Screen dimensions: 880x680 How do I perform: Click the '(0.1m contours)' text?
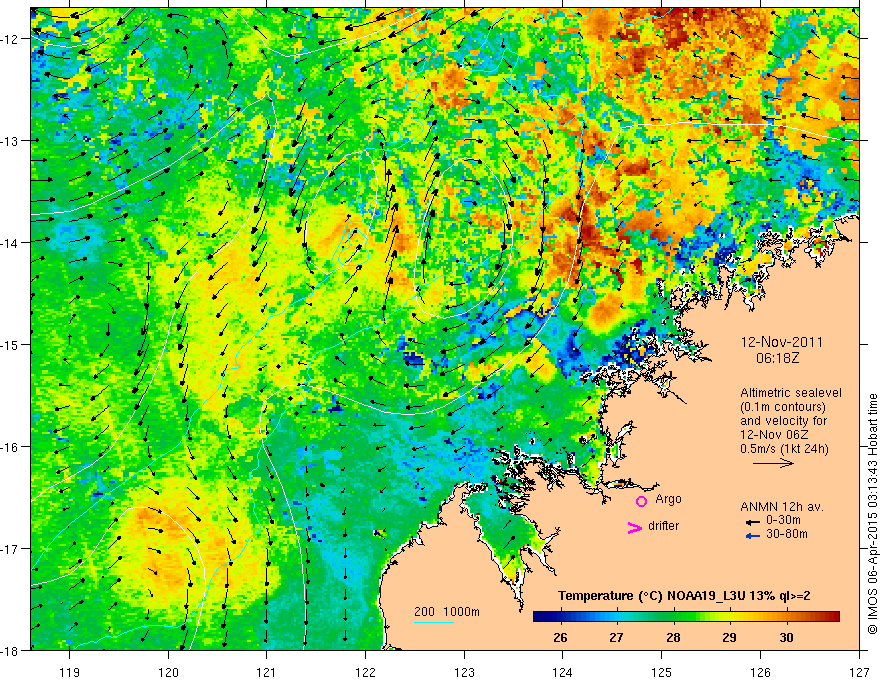[x=782, y=407]
